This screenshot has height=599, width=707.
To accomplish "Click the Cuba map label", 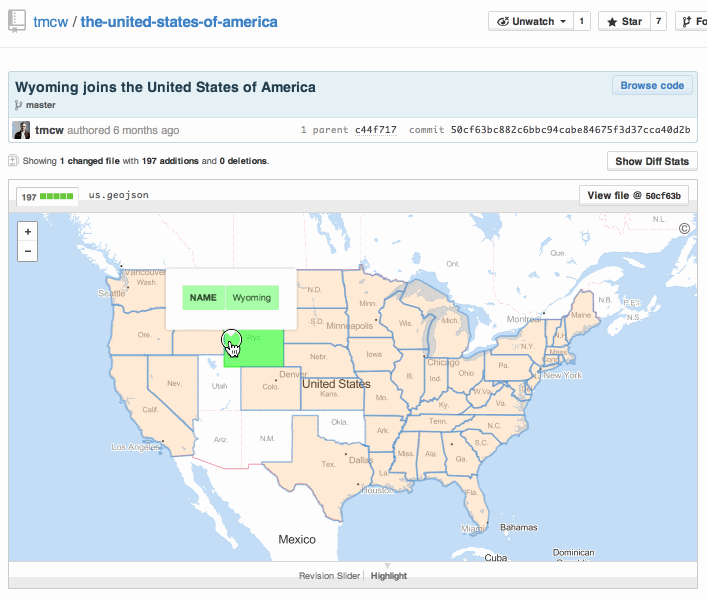I will pyautogui.click(x=496, y=558).
